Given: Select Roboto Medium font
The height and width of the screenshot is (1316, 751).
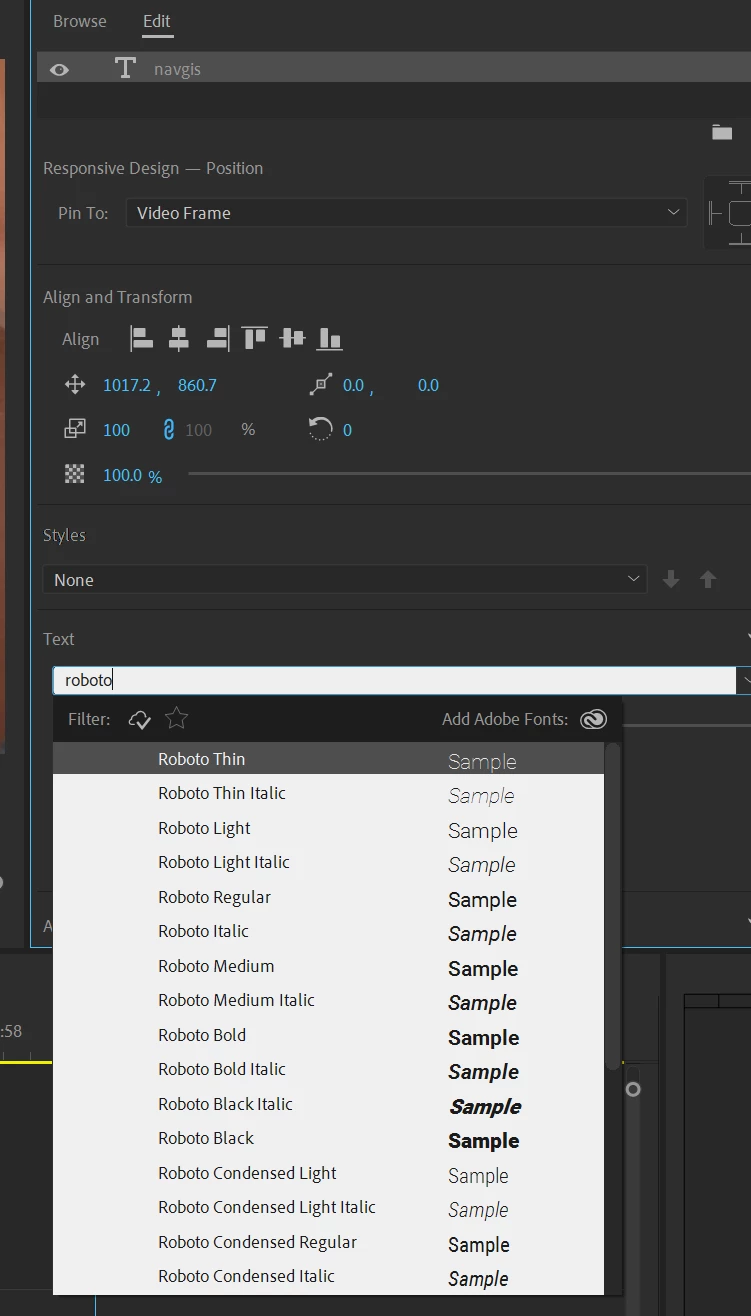Looking at the screenshot, I should click(329, 966).
